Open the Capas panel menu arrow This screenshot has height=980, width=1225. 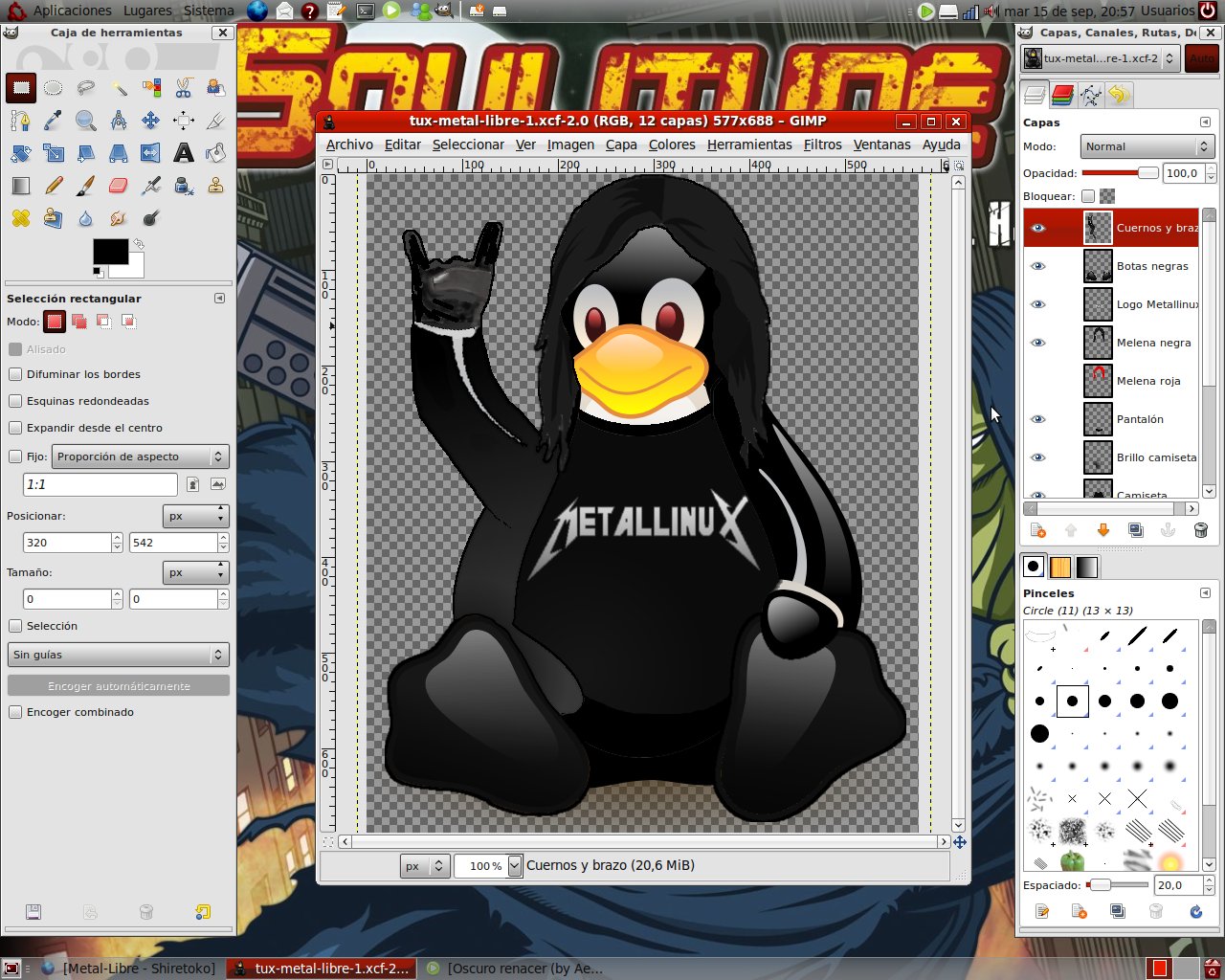(x=1205, y=122)
